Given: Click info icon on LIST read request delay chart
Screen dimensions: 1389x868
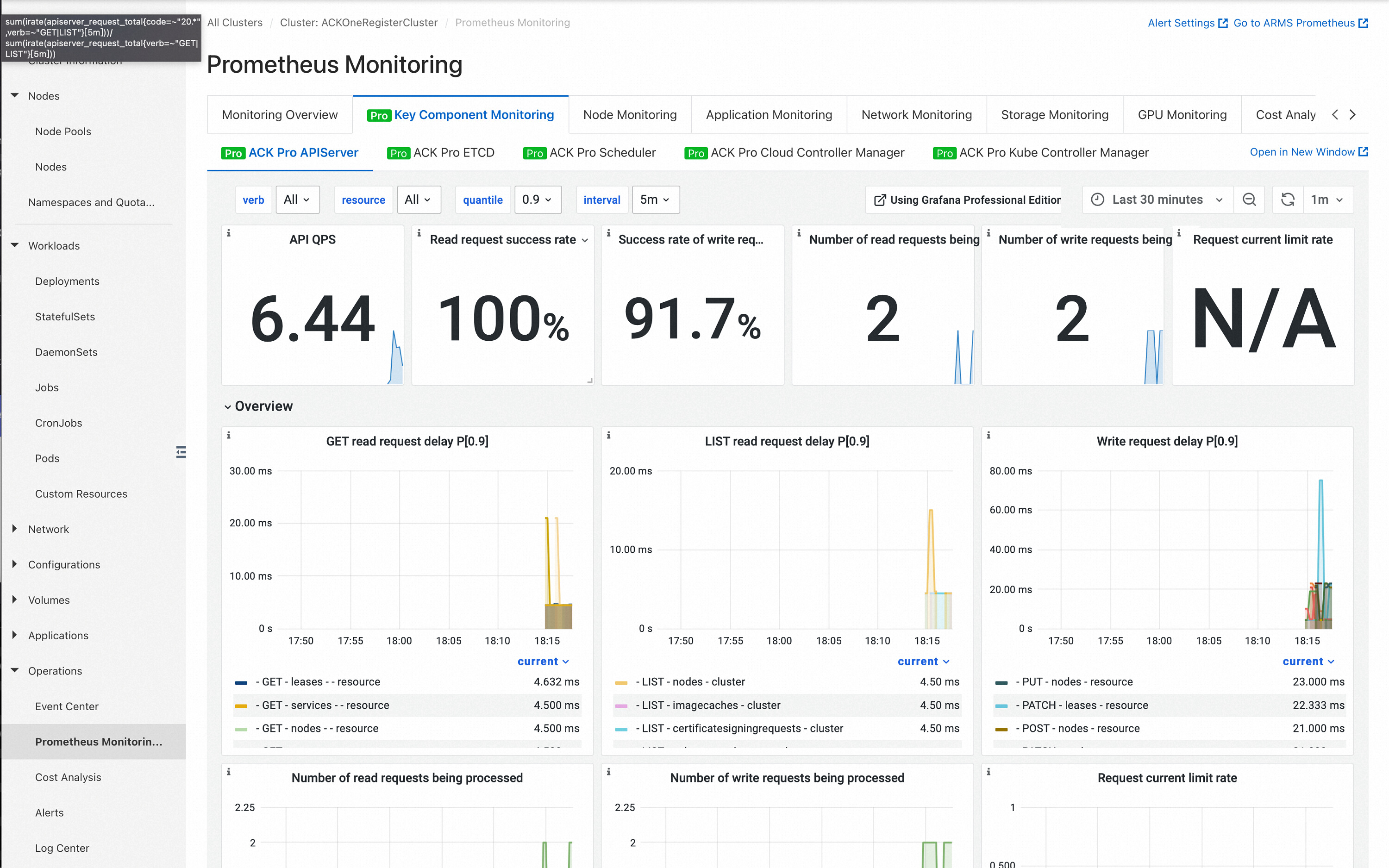Looking at the screenshot, I should 608,435.
